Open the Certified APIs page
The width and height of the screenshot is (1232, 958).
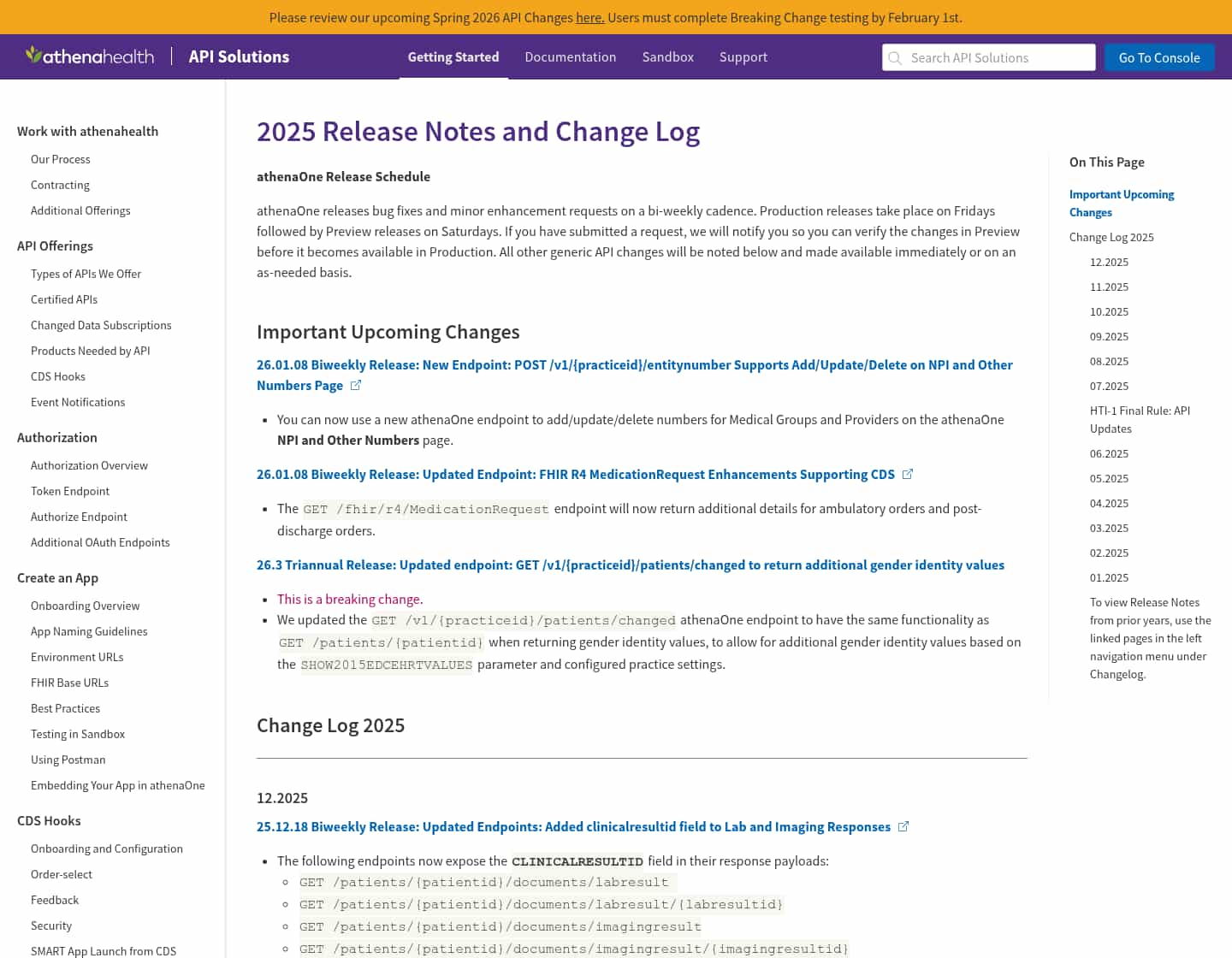click(x=63, y=299)
